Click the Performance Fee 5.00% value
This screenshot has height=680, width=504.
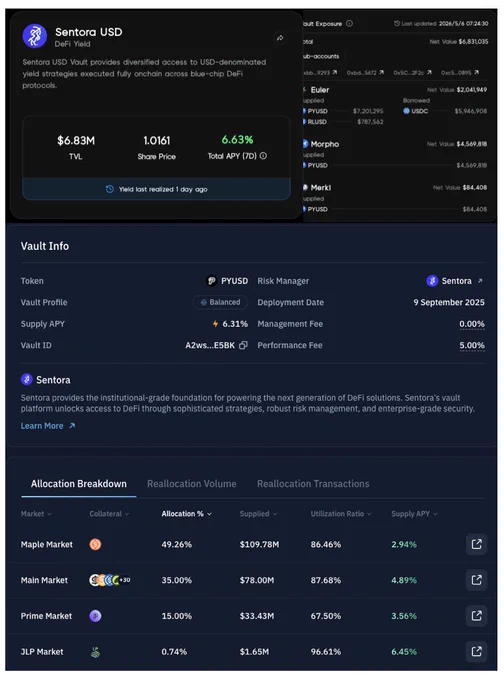[x=472, y=345]
